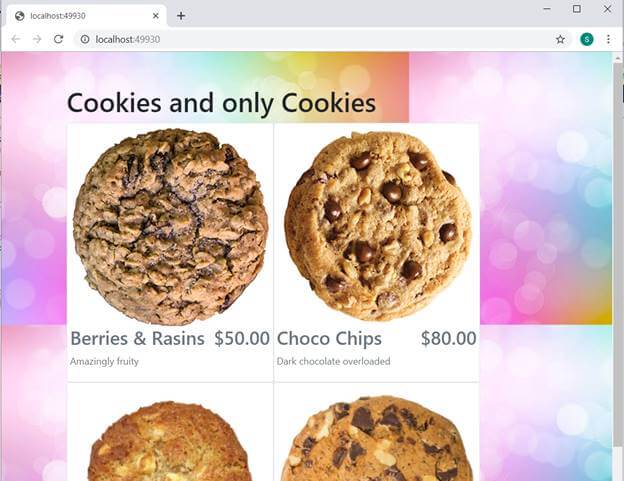Click the Berries & Rasins cookie image

(x=170, y=226)
